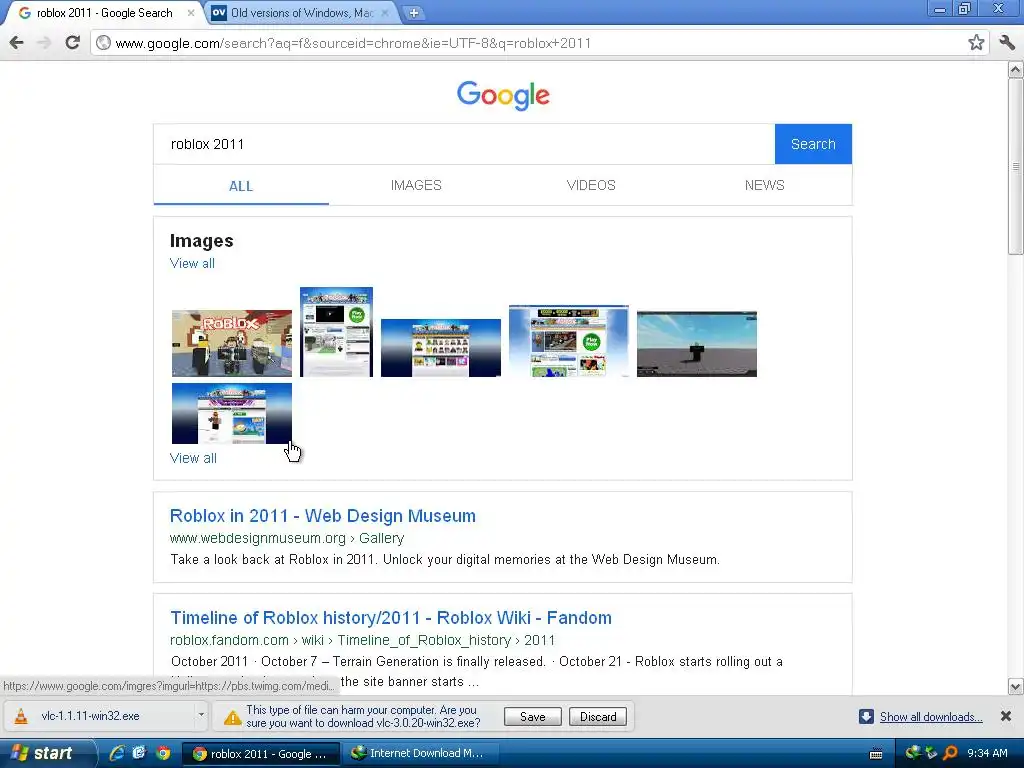Click the page scrollbar up arrow

(x=1016, y=69)
